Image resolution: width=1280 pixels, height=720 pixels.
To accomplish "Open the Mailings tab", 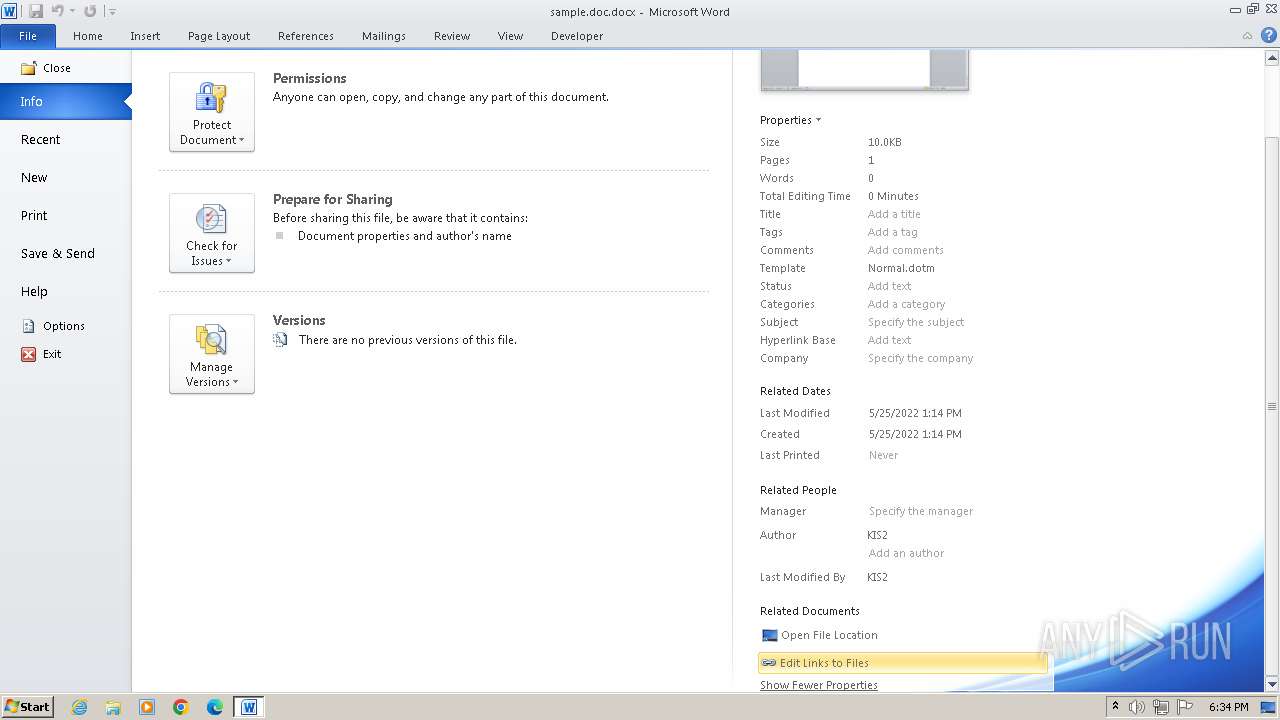I will (x=384, y=36).
